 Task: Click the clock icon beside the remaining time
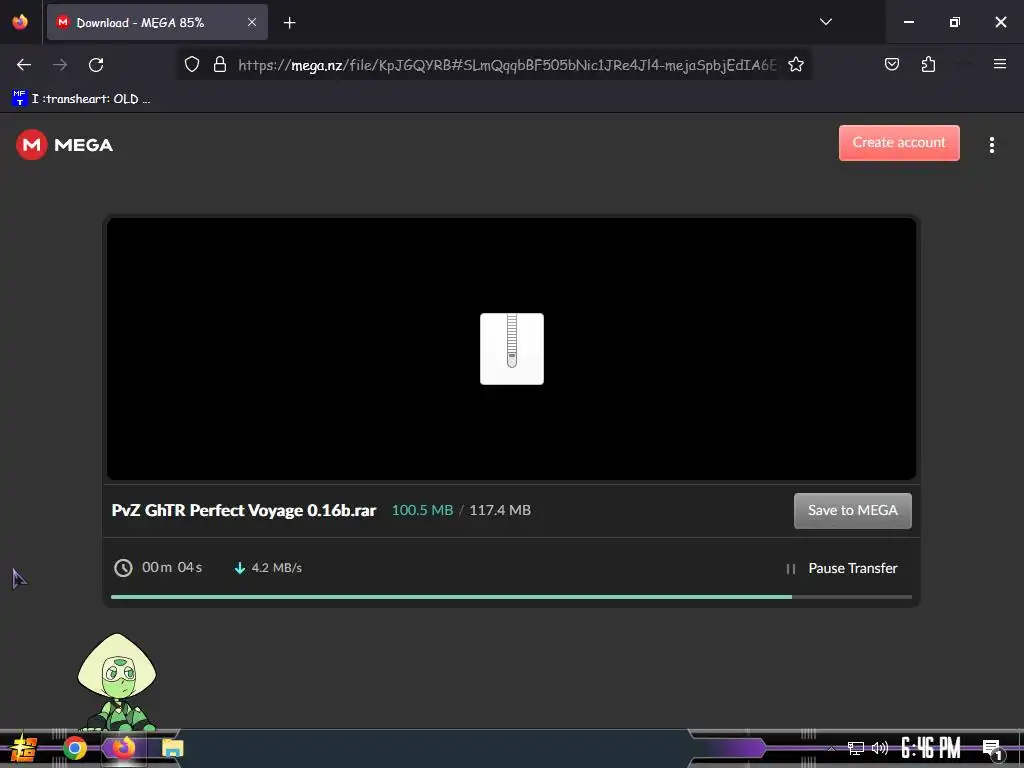tap(123, 568)
